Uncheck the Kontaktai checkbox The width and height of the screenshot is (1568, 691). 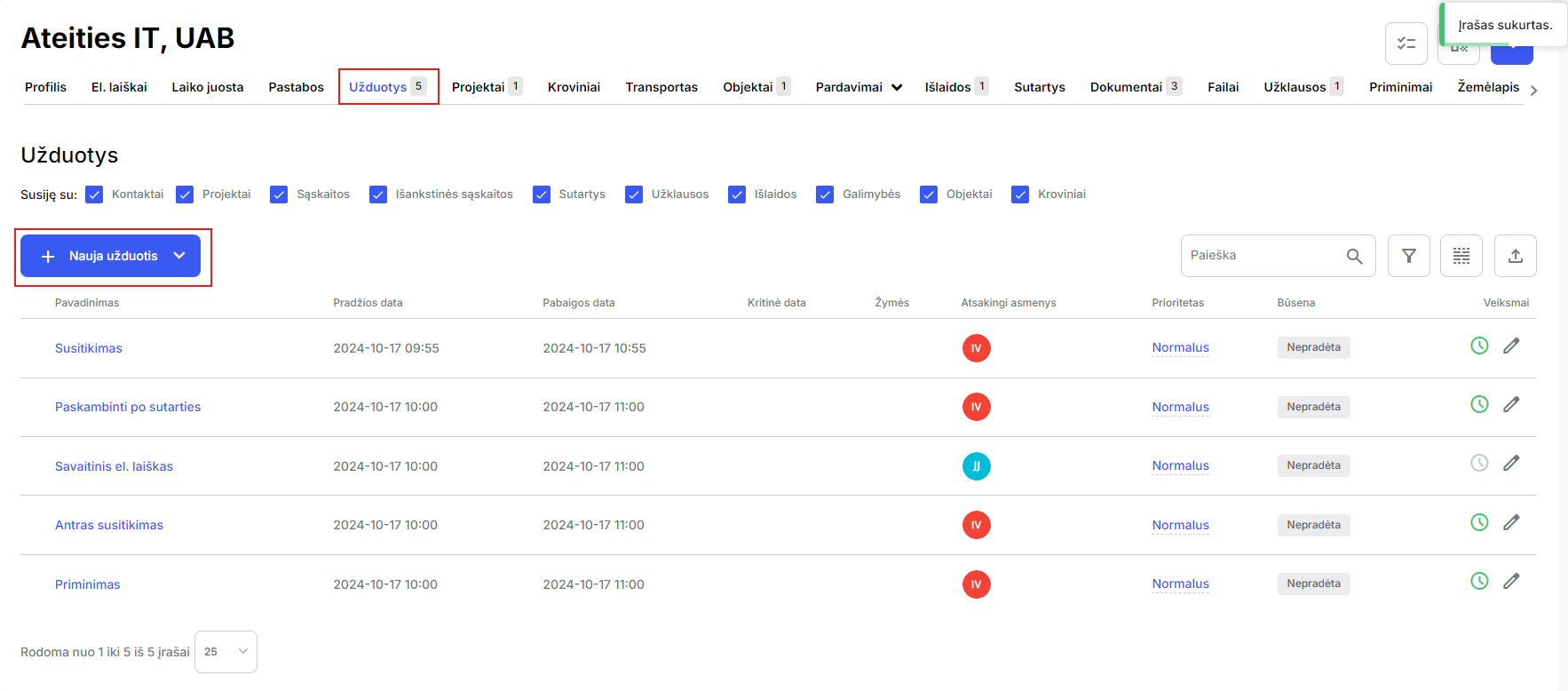coord(94,195)
